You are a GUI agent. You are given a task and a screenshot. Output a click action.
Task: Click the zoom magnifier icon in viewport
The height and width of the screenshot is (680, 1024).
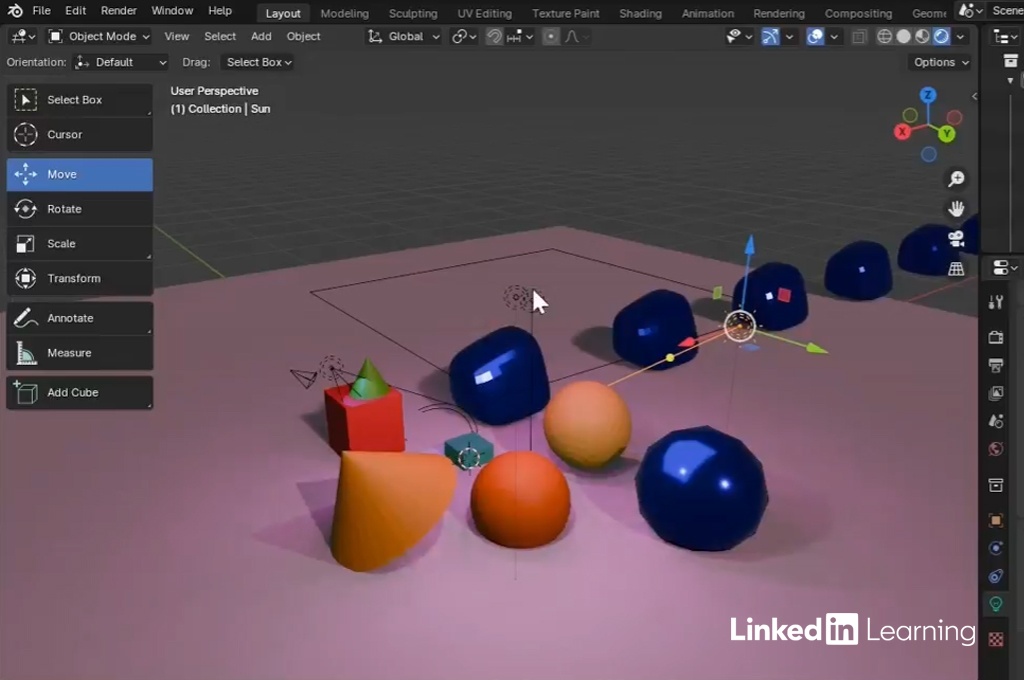coord(956,178)
